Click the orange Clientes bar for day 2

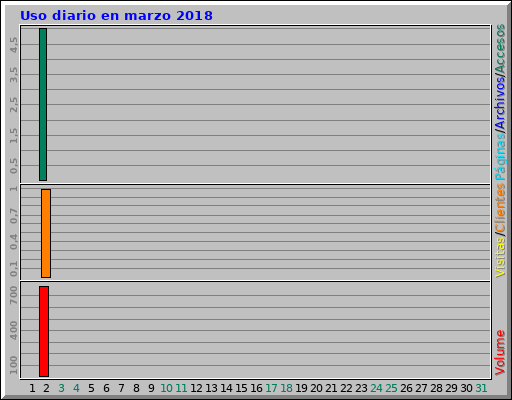[x=46, y=233]
